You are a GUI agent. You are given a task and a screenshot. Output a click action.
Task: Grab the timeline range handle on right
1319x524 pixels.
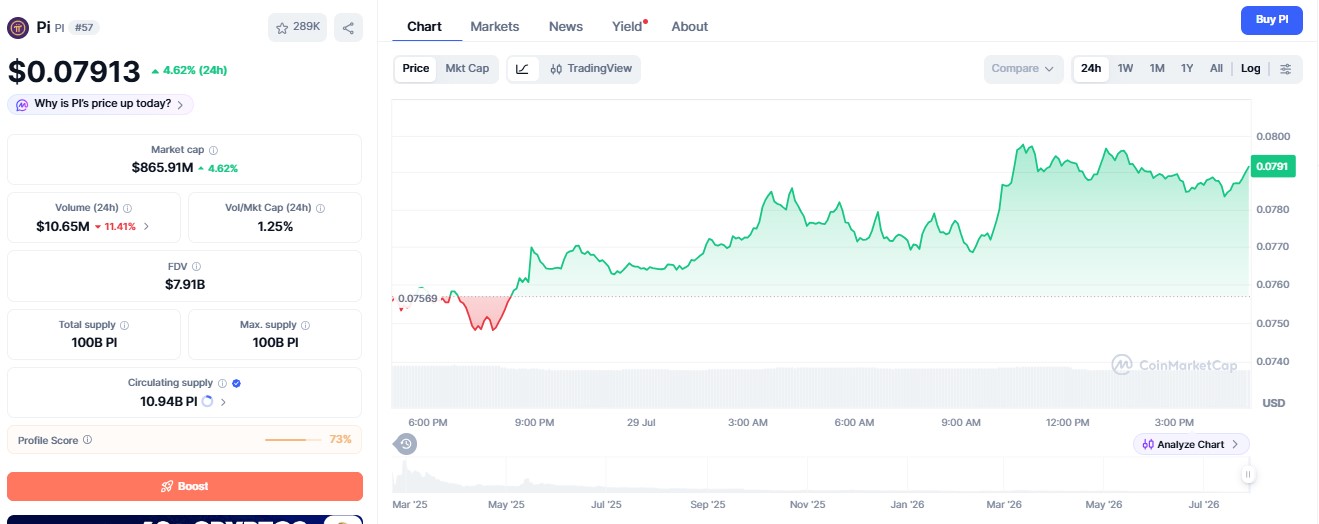[x=1247, y=474]
